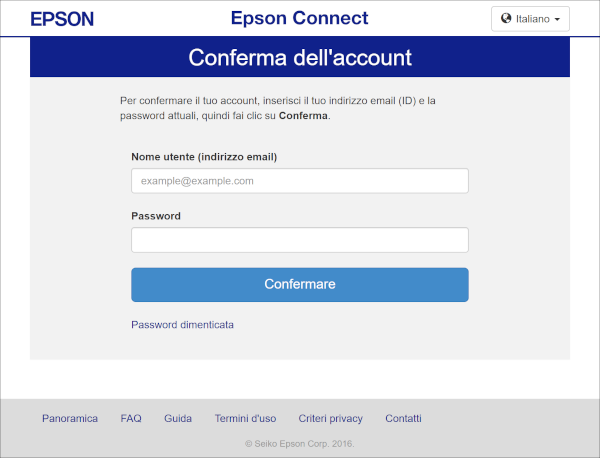Viewport: 600px width, 458px height.
Task: Open the Criteri privacy link
Action: click(x=330, y=418)
